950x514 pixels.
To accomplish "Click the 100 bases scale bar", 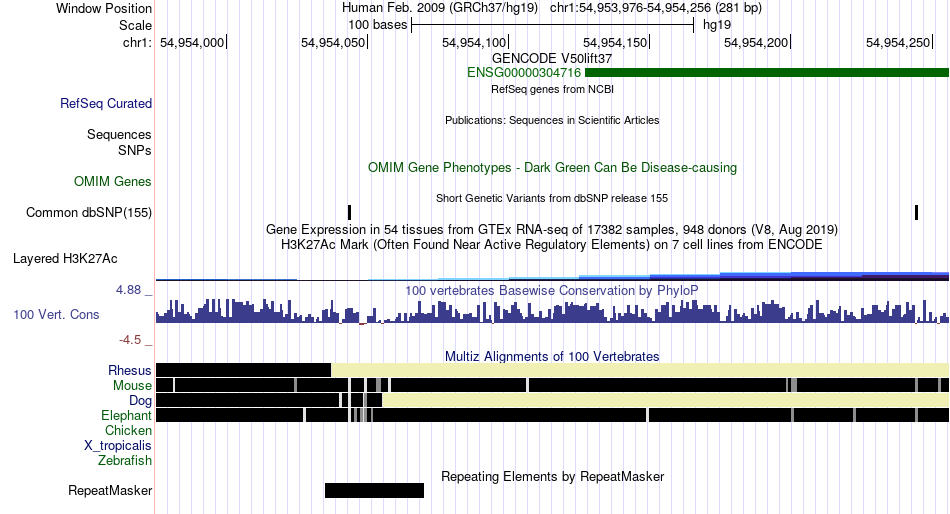I will click(x=553, y=25).
